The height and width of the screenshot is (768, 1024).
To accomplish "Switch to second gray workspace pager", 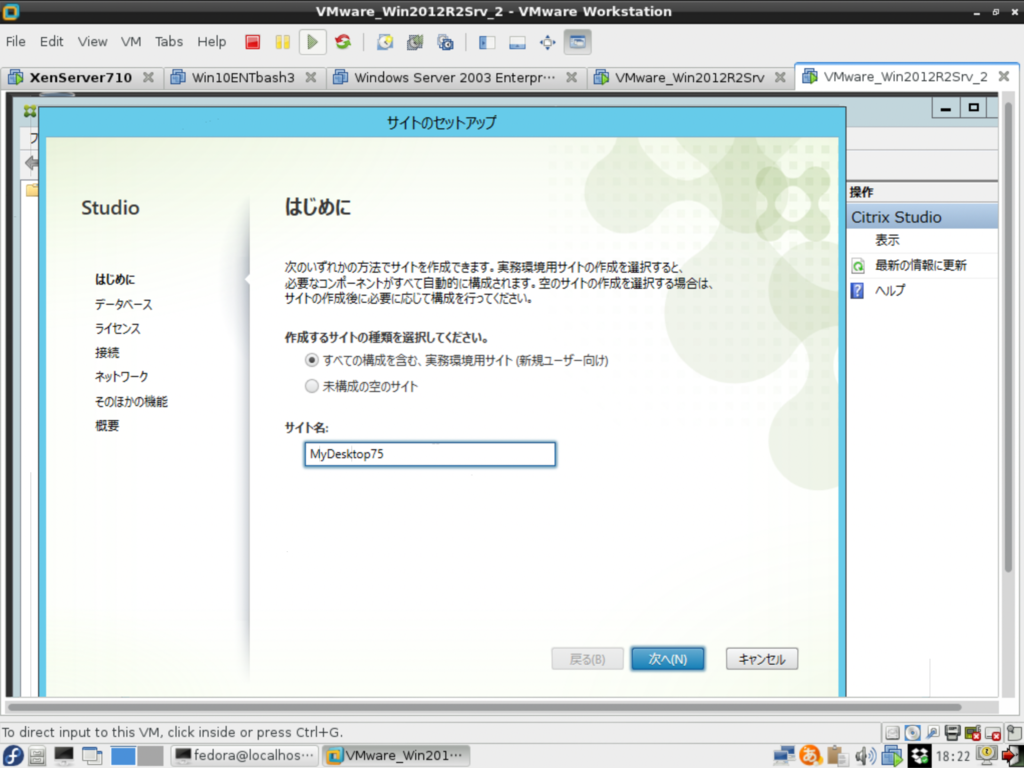I will tap(150, 756).
